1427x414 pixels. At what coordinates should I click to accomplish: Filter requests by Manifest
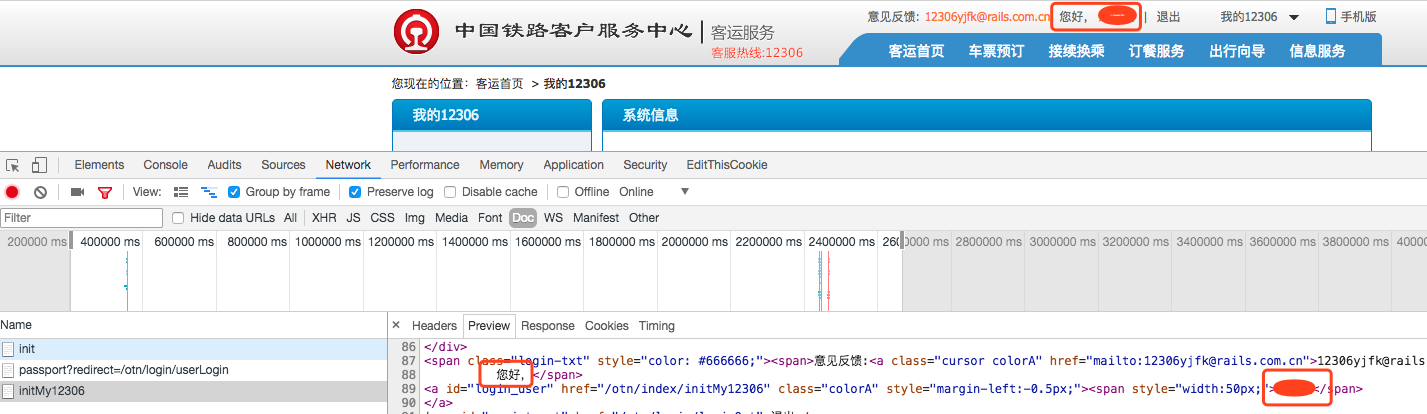[x=596, y=218]
